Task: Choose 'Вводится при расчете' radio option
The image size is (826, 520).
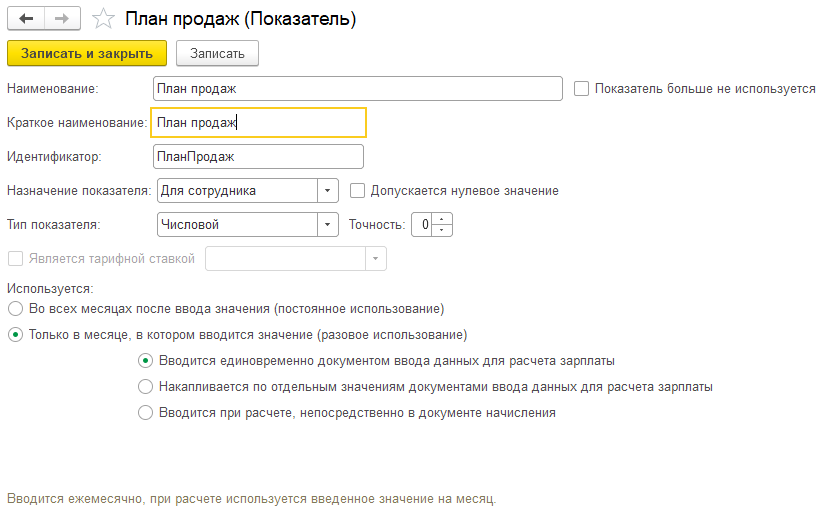Action: coord(146,412)
